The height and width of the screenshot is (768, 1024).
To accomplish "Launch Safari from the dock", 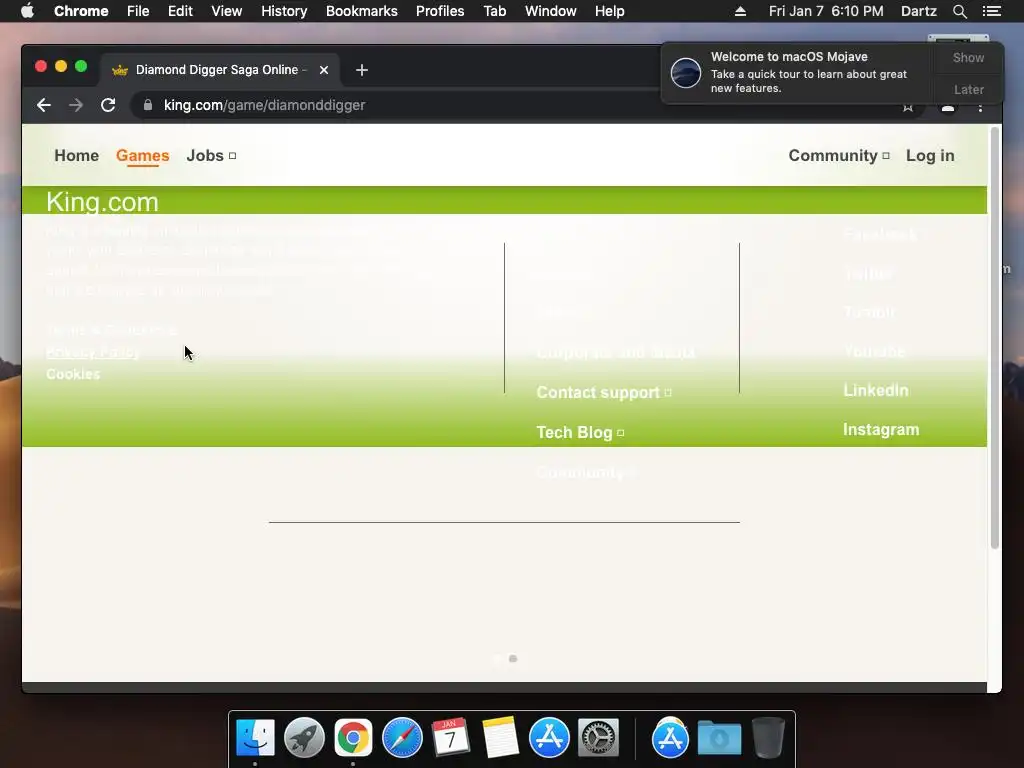I will tap(402, 738).
